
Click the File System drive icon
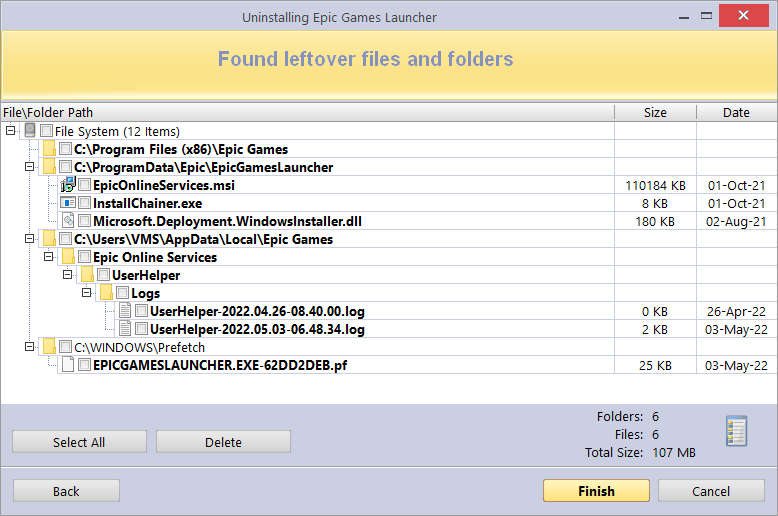click(30, 130)
